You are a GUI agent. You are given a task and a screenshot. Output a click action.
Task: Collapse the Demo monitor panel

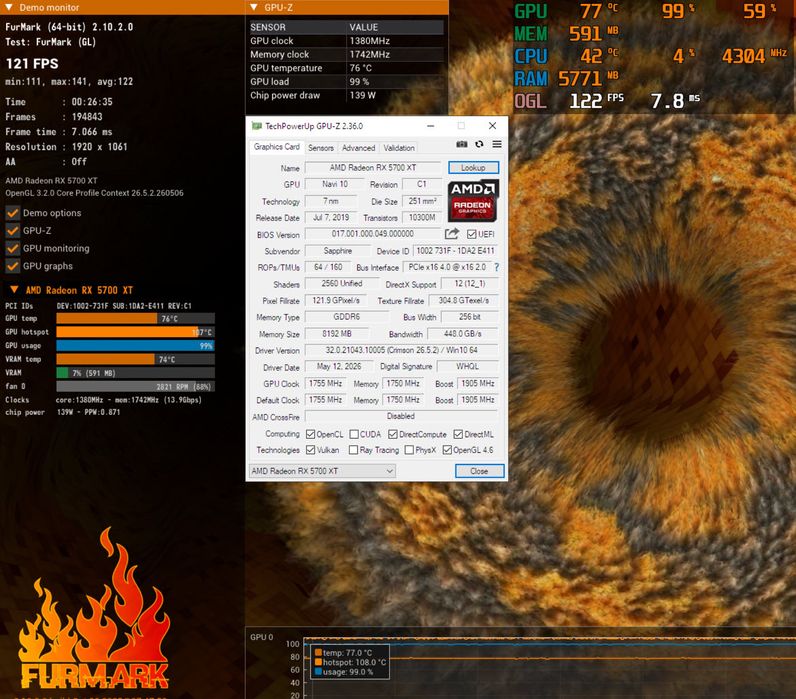tap(9, 7)
